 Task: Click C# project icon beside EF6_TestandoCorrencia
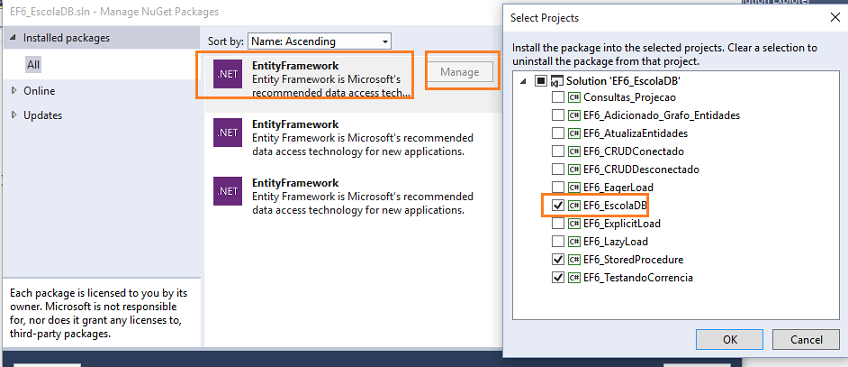(x=574, y=277)
